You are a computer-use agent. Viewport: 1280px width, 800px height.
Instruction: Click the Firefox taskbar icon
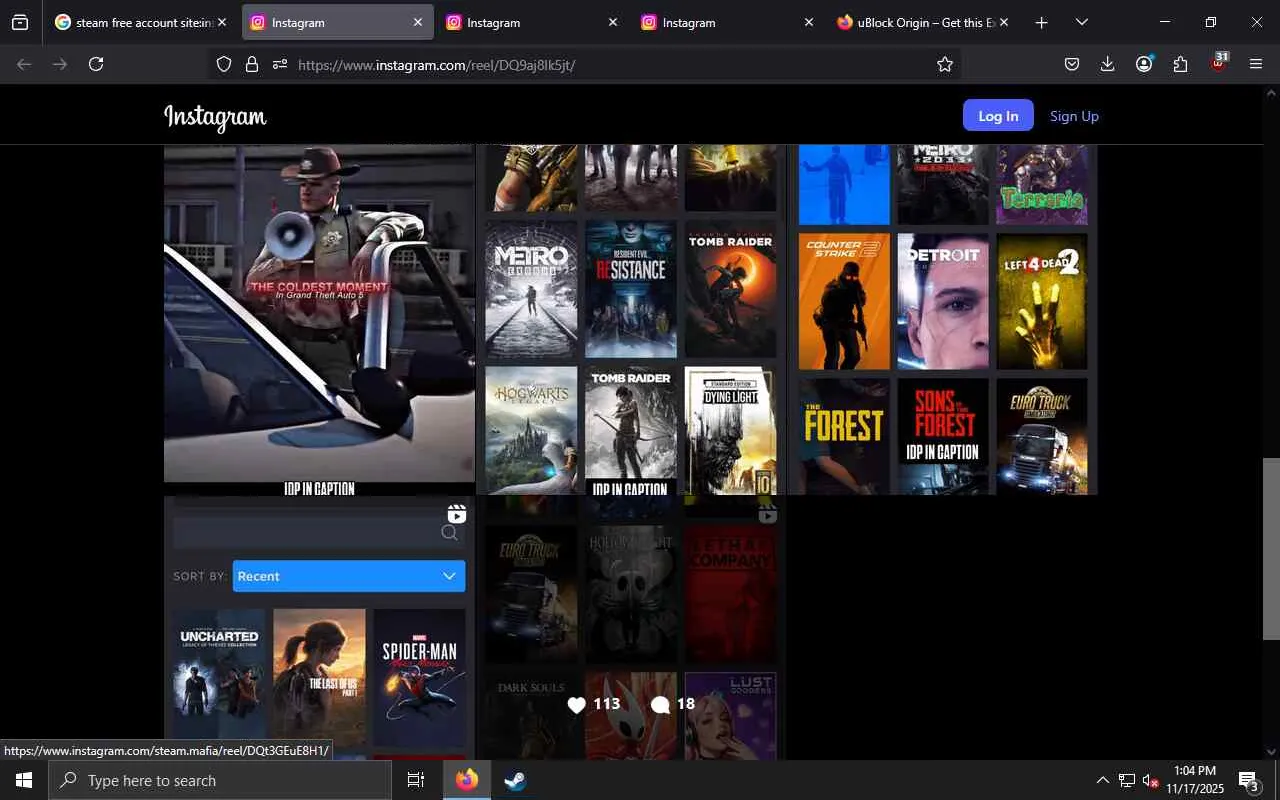pyautogui.click(x=467, y=780)
